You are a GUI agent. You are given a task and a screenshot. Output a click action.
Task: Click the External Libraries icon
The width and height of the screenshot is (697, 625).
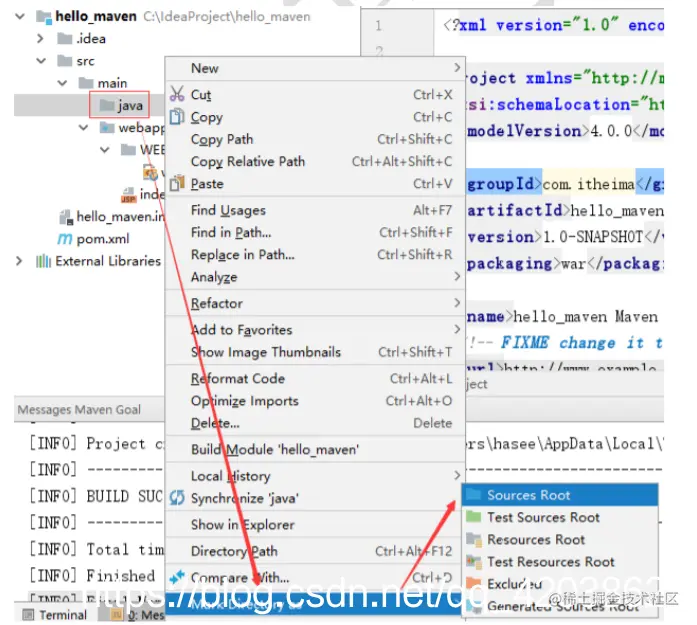pyautogui.click(x=44, y=261)
